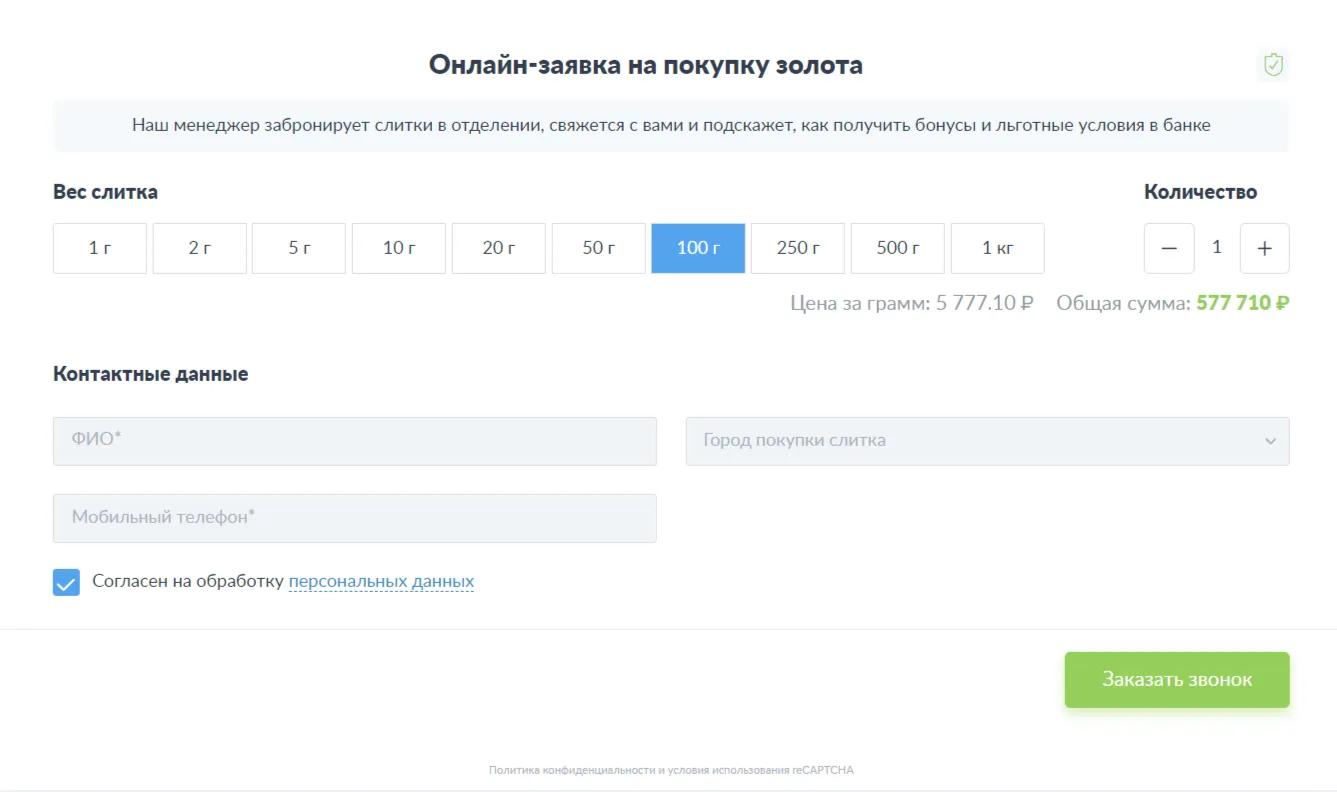The image size is (1337, 792).
Task: Select the 500 г bar weight
Action: (x=898, y=248)
